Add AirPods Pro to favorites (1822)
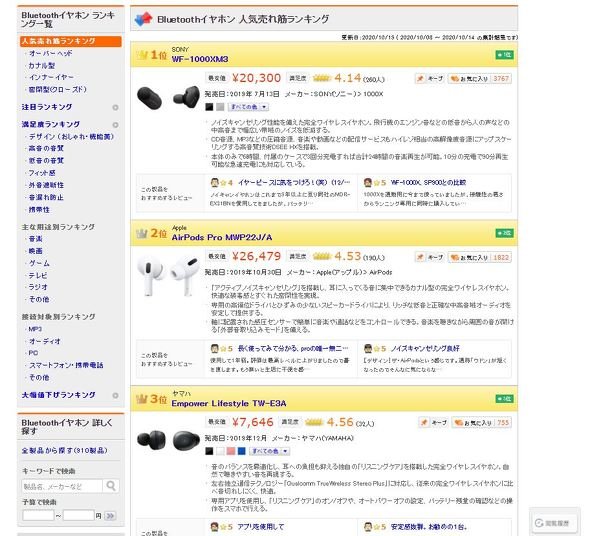The height and width of the screenshot is (536, 590). (480, 257)
